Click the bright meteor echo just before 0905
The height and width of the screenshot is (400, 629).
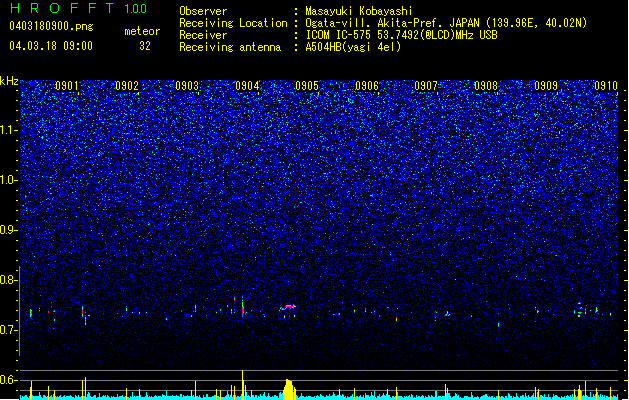[288, 308]
